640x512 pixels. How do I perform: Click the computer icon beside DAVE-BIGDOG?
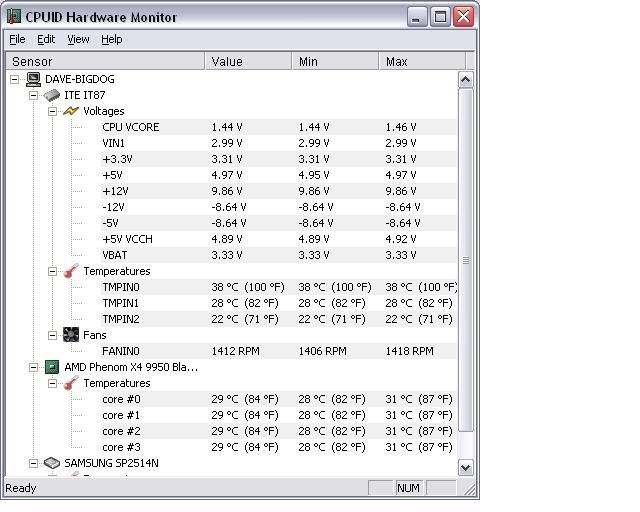coord(33,79)
